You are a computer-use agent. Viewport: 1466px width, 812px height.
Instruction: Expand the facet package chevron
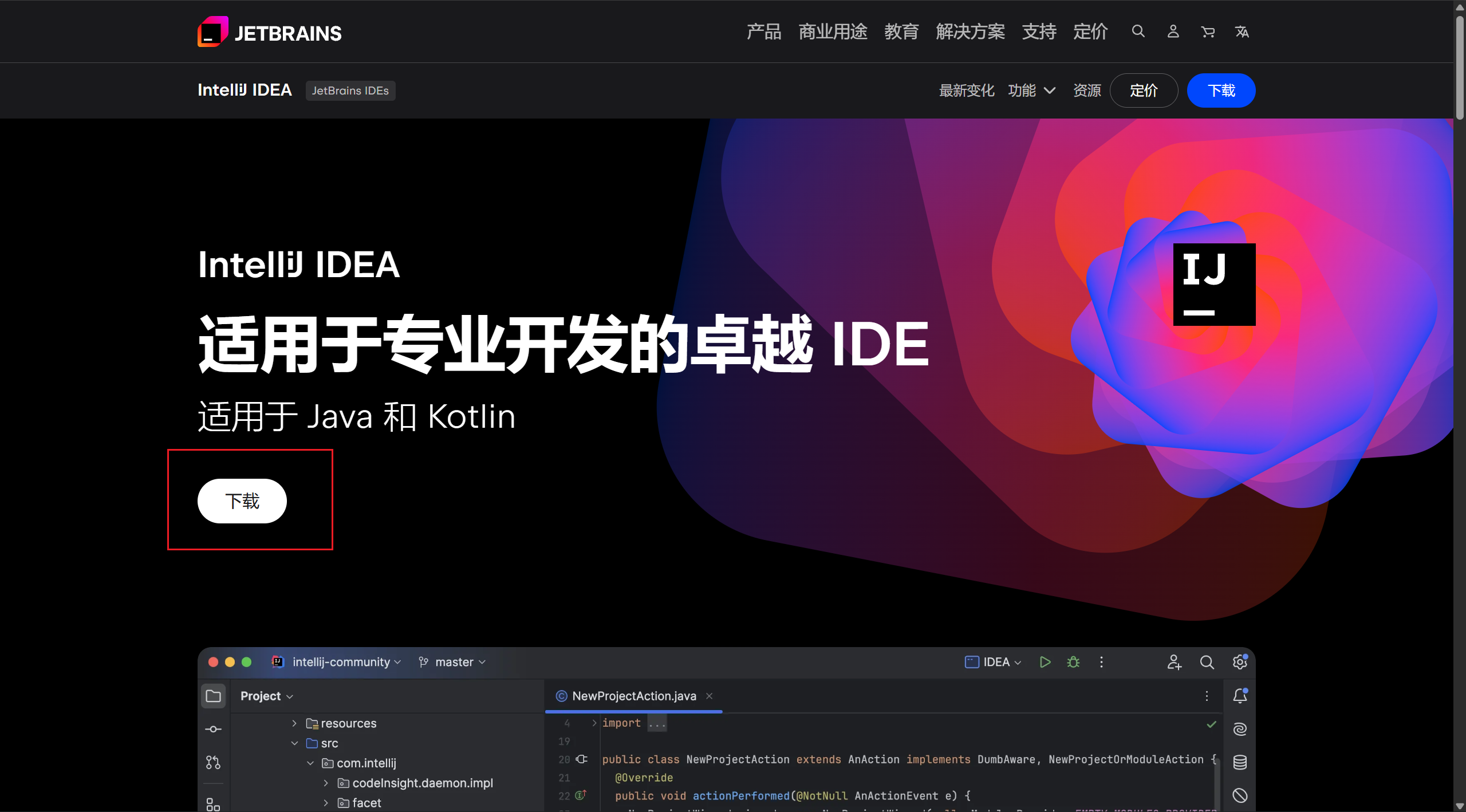point(326,803)
